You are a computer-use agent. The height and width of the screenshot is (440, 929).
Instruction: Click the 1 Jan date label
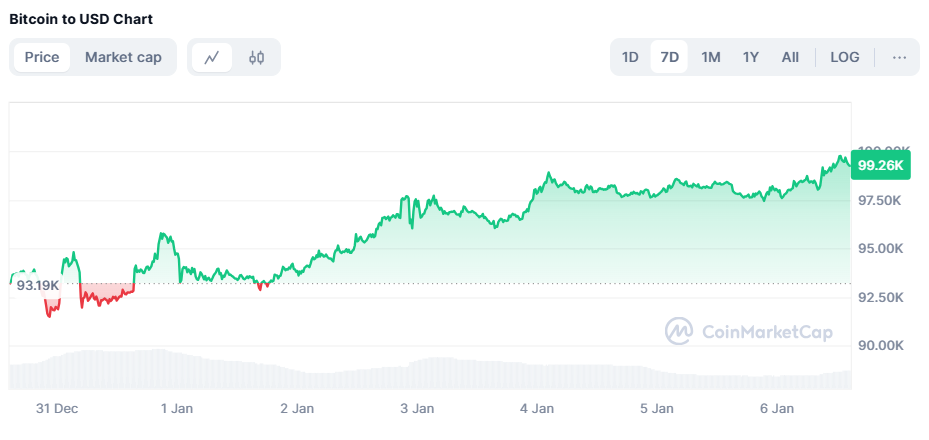(x=177, y=409)
